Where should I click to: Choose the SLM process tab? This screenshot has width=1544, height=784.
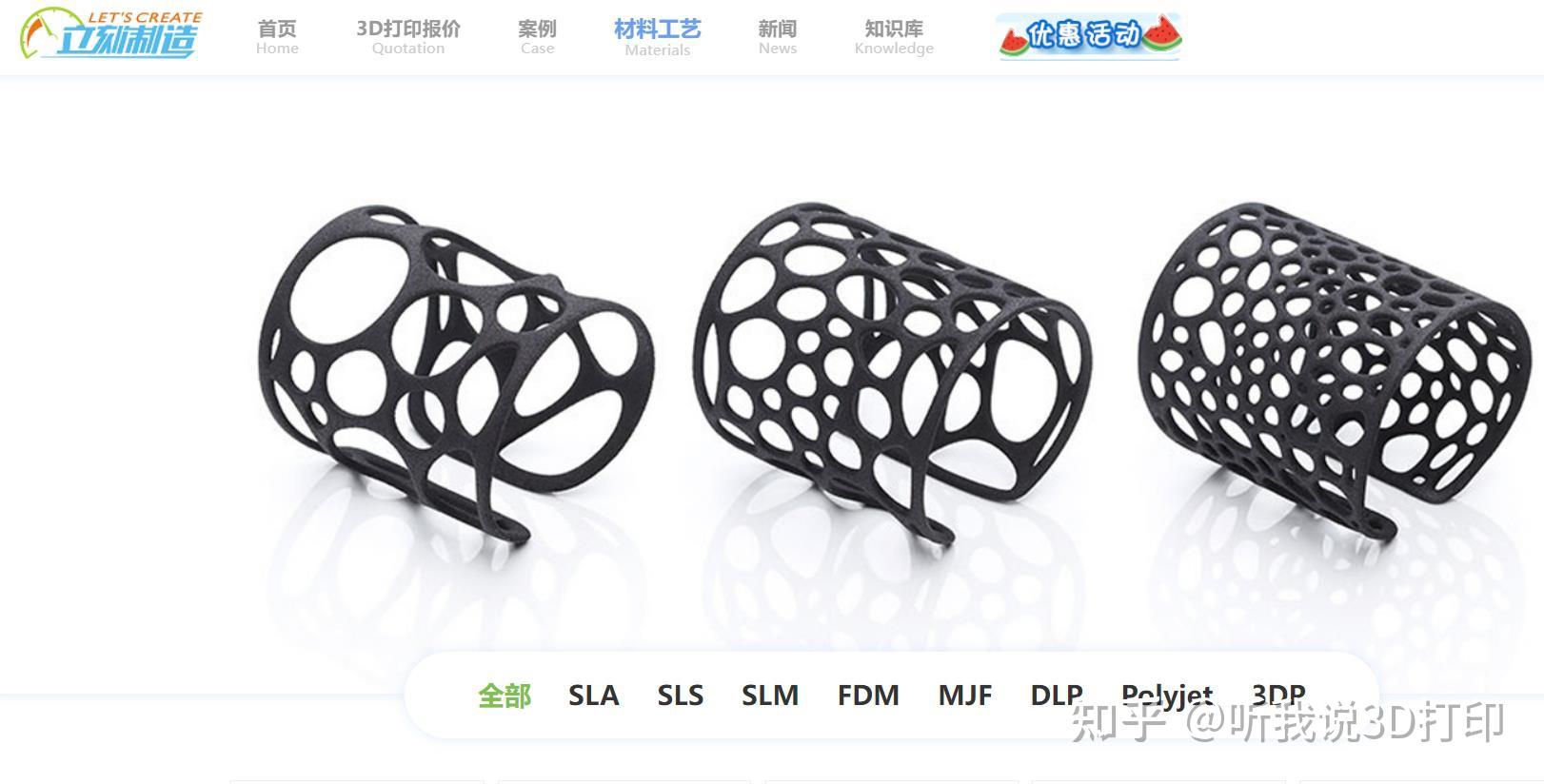pyautogui.click(x=770, y=696)
